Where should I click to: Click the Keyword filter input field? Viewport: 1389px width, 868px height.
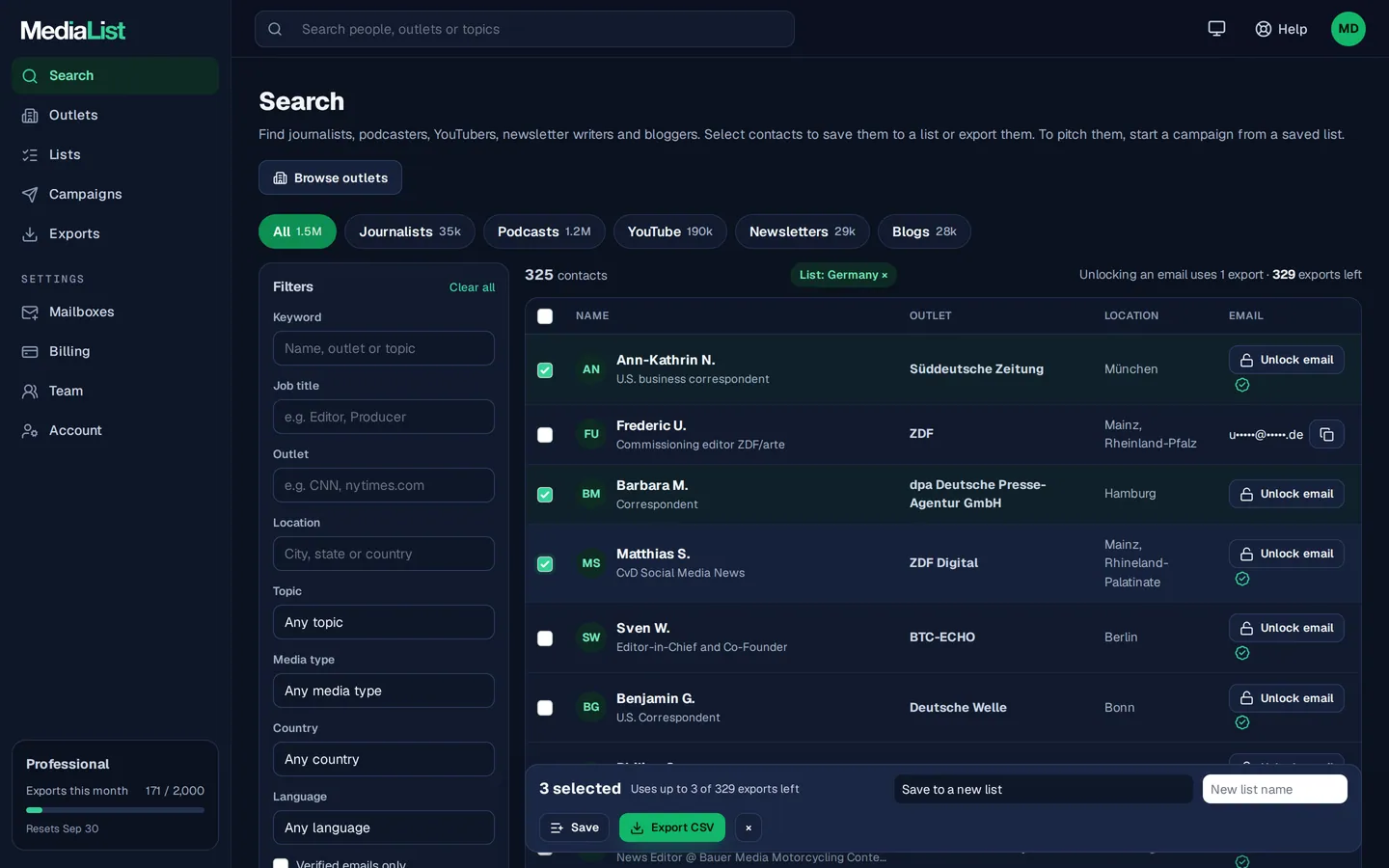[384, 348]
